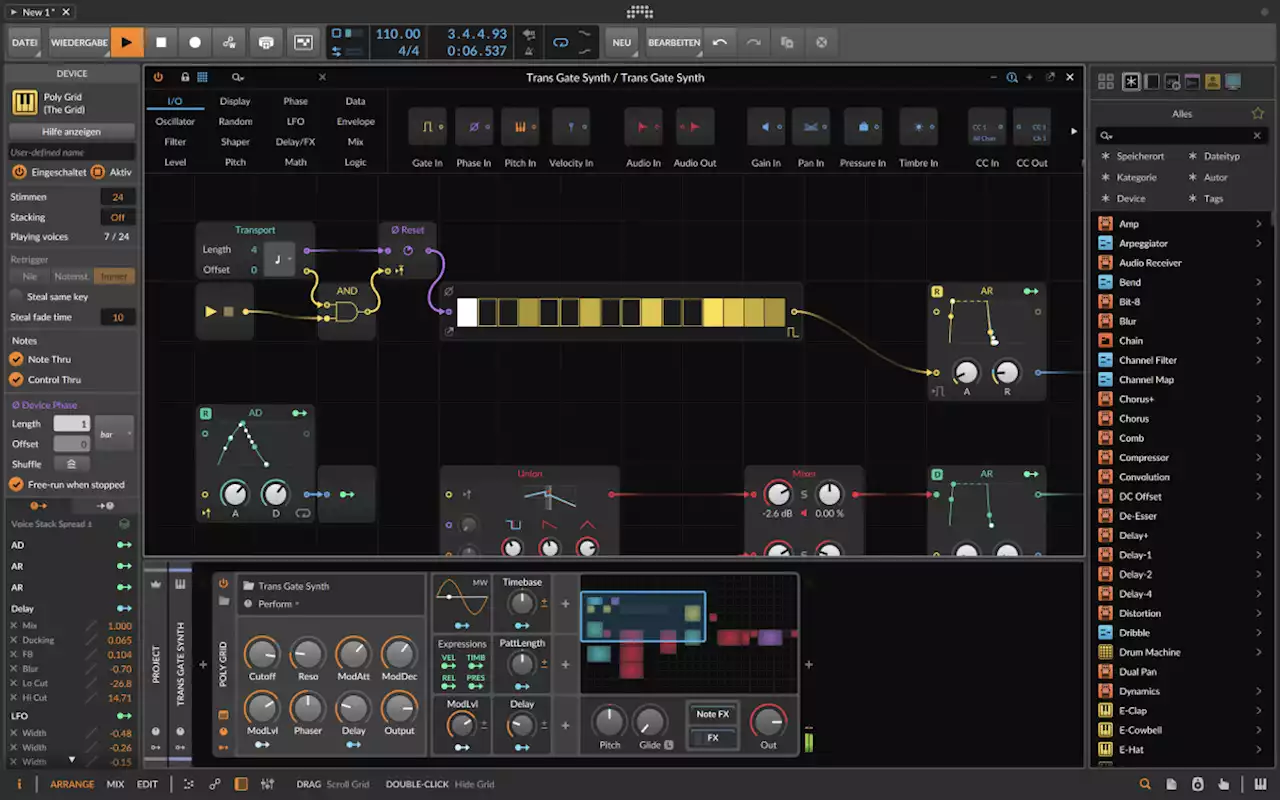
Task: Open the Delay/FX module category
Action: point(295,142)
